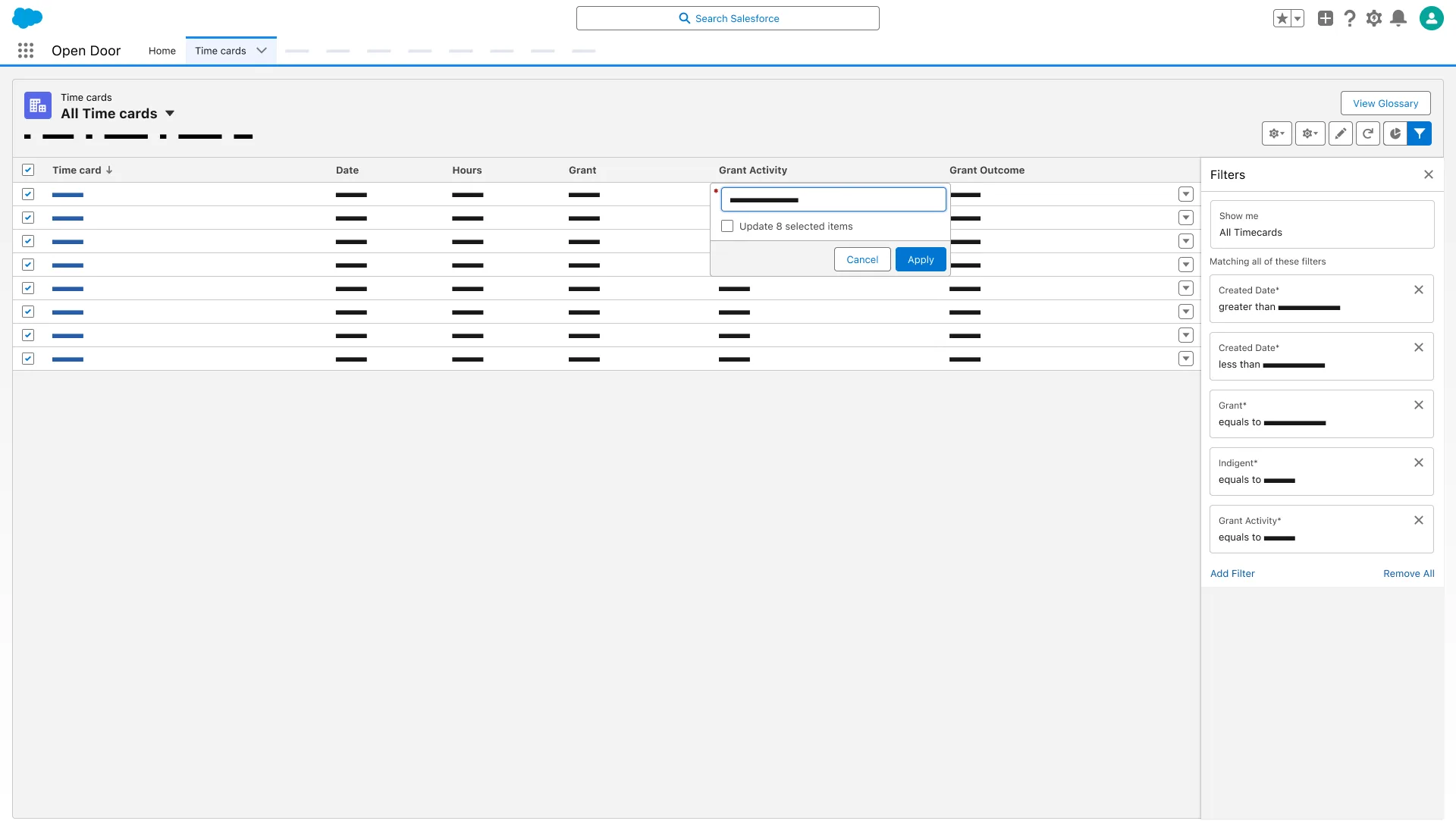The height and width of the screenshot is (821, 1456).
Task: Open the second gear display settings menu
Action: [1310, 133]
